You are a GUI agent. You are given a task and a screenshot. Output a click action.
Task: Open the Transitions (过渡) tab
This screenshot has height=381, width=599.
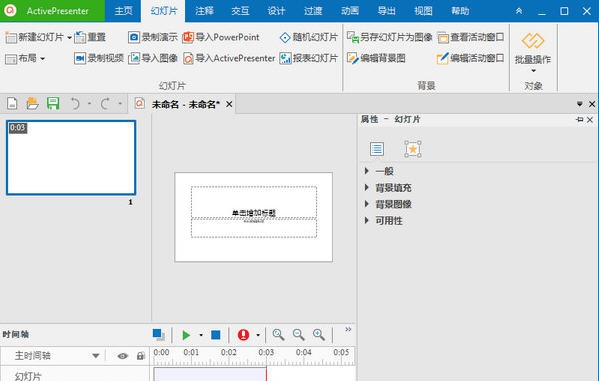pos(313,11)
